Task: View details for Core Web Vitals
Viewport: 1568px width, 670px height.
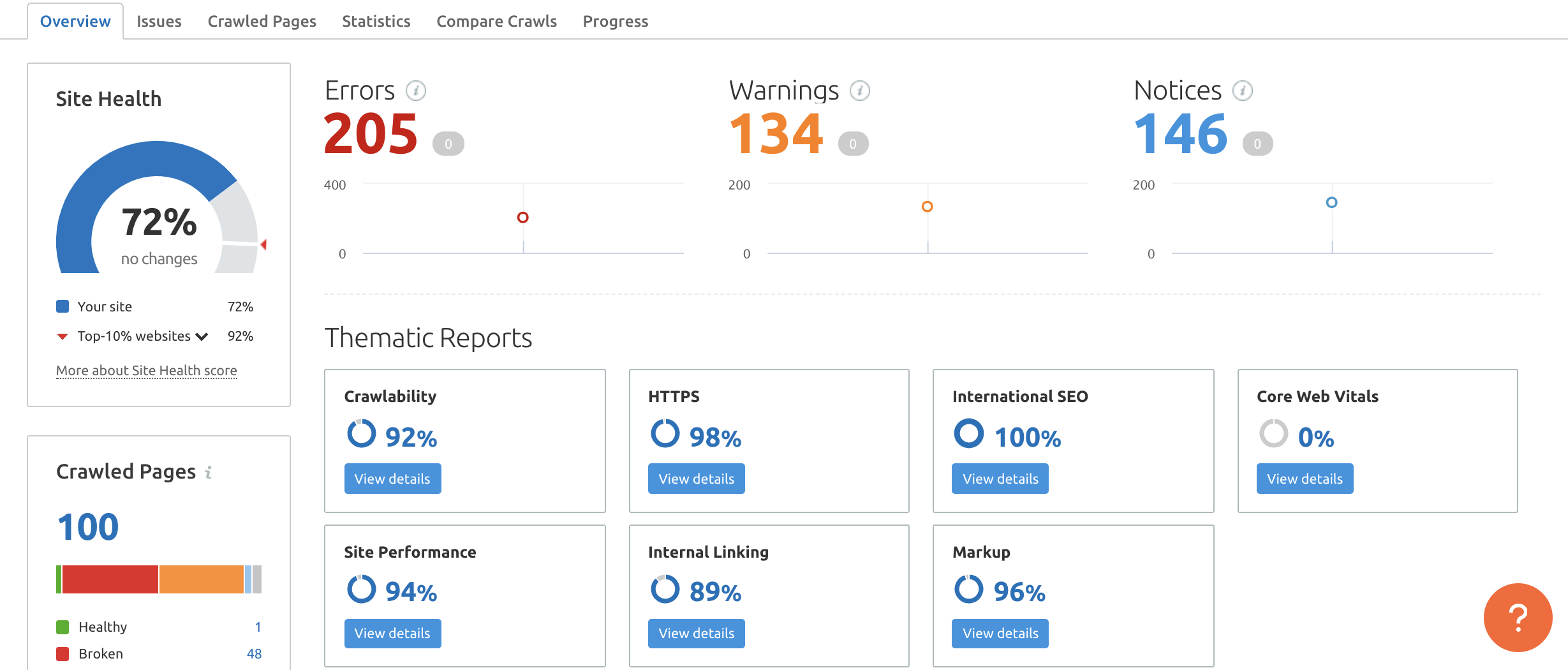Action: point(1305,478)
